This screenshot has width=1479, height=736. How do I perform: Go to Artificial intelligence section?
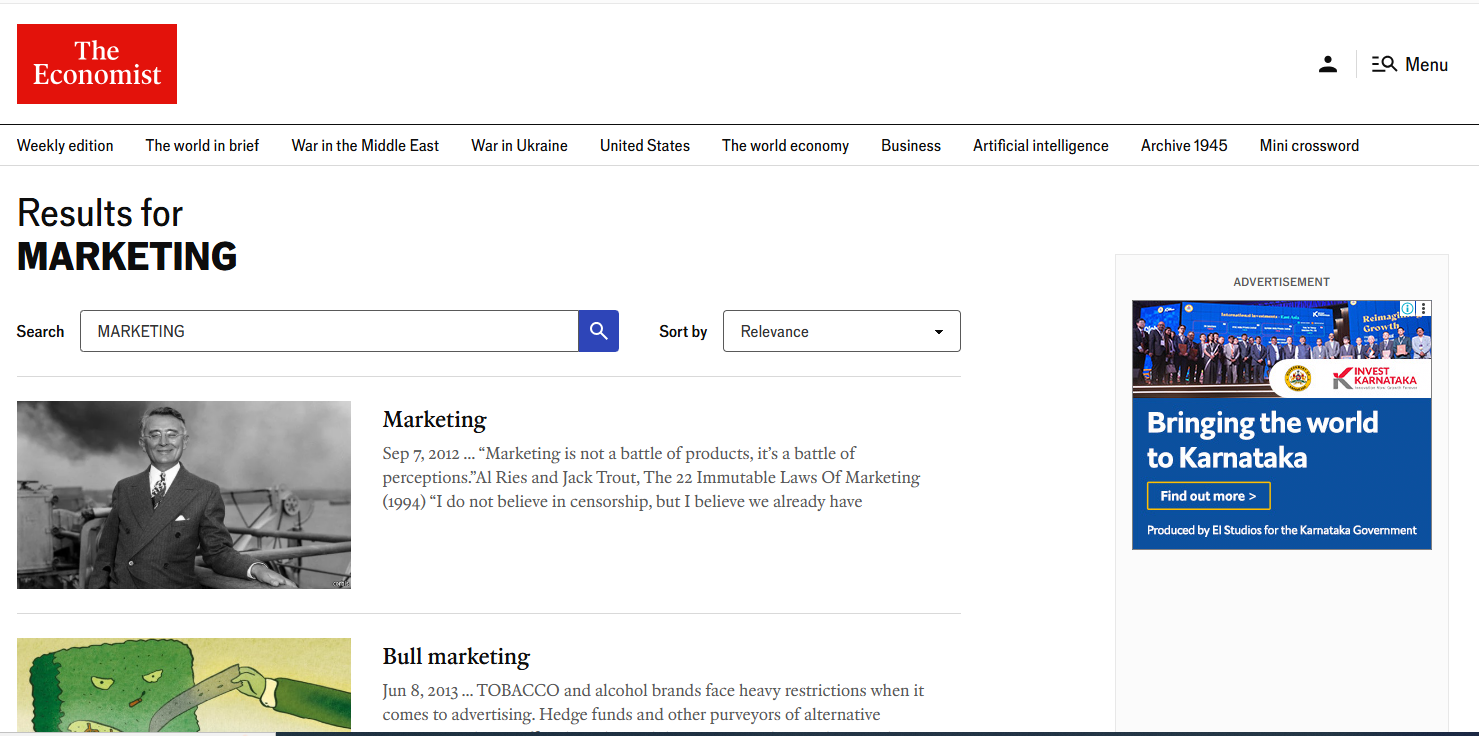1040,146
